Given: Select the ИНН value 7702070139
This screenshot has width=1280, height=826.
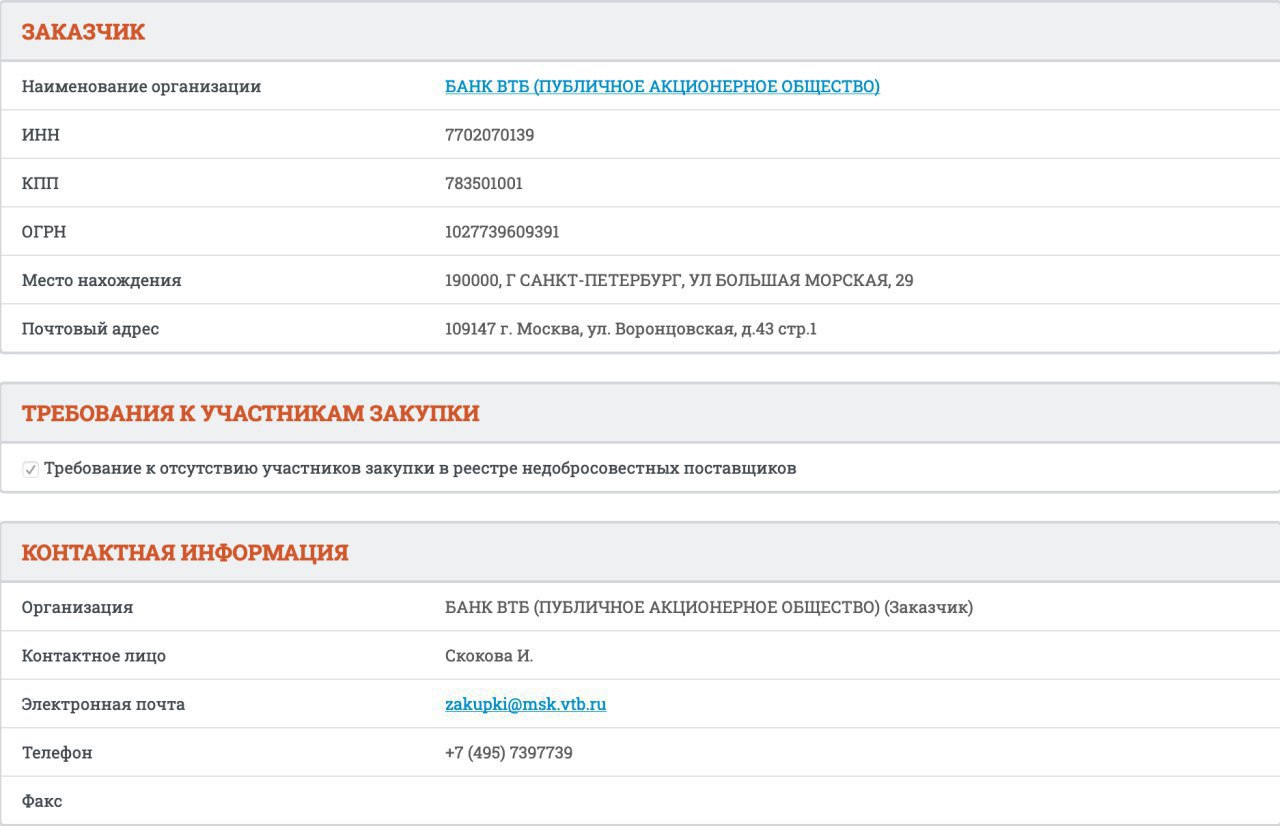Looking at the screenshot, I should (x=489, y=135).
